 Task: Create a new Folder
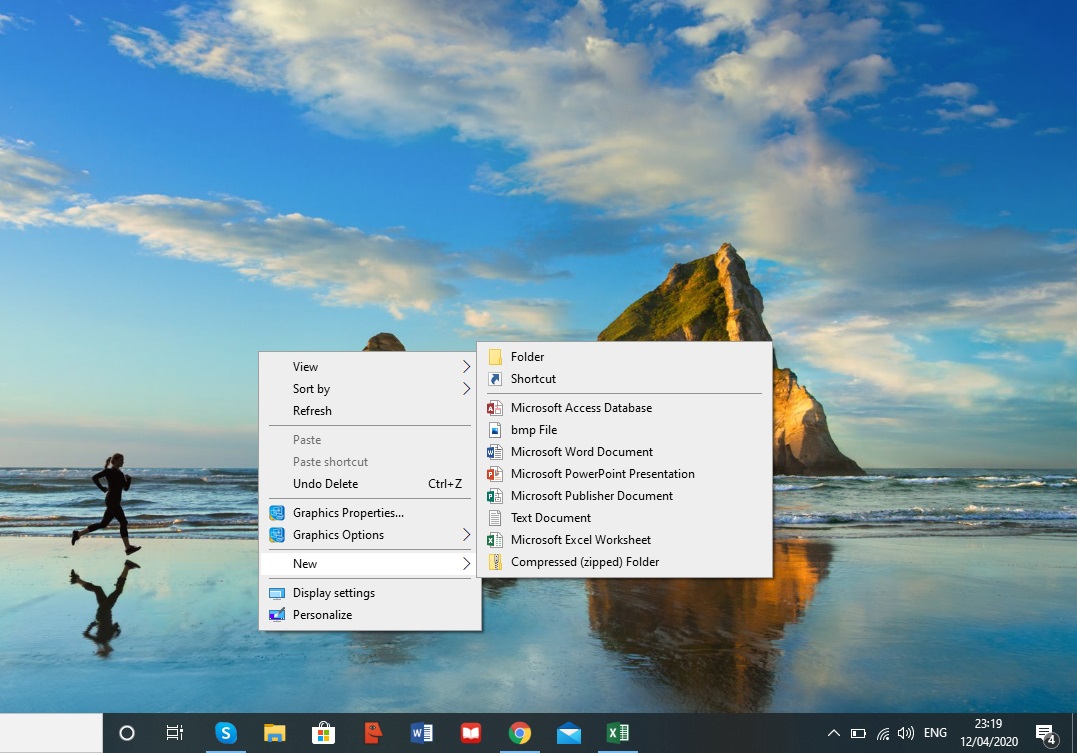coord(530,356)
